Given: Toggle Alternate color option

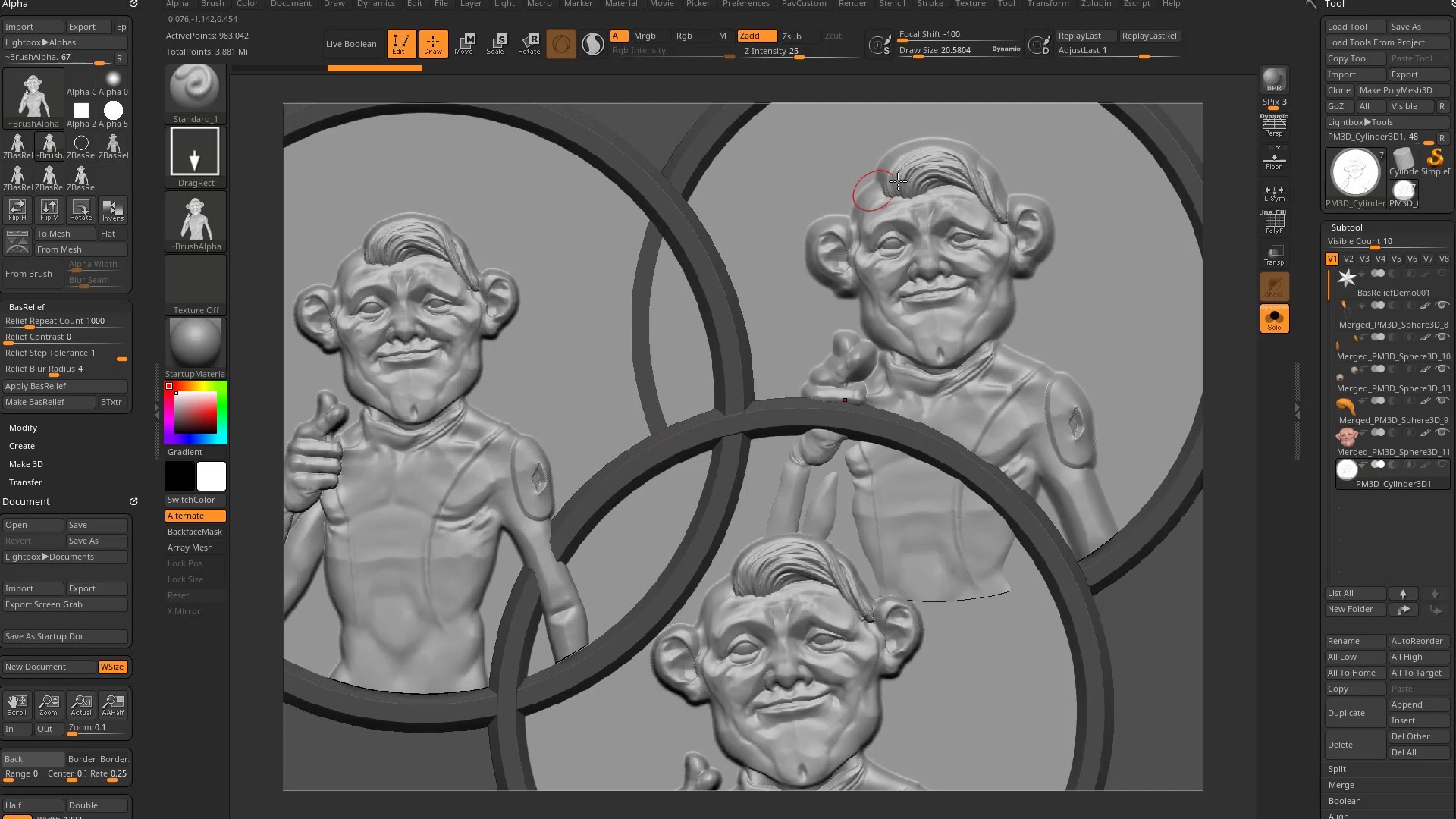Looking at the screenshot, I should pyautogui.click(x=196, y=516).
